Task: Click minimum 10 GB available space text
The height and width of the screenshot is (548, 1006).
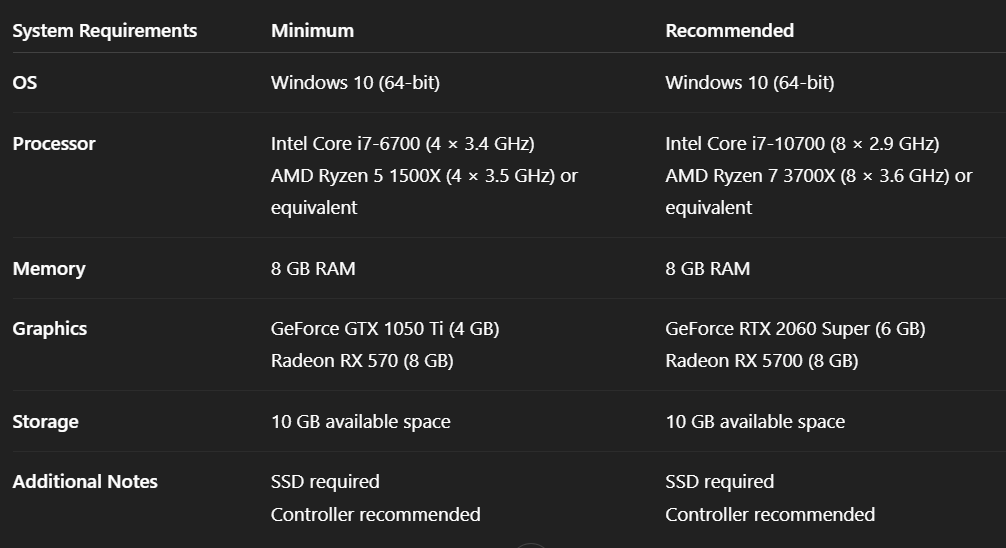Action: (x=360, y=422)
